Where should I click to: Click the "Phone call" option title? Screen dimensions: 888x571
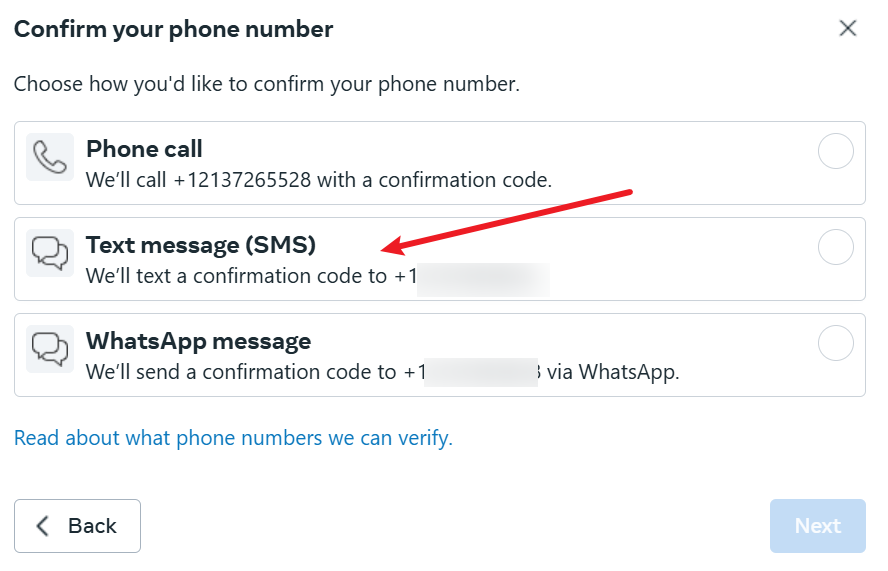point(144,149)
